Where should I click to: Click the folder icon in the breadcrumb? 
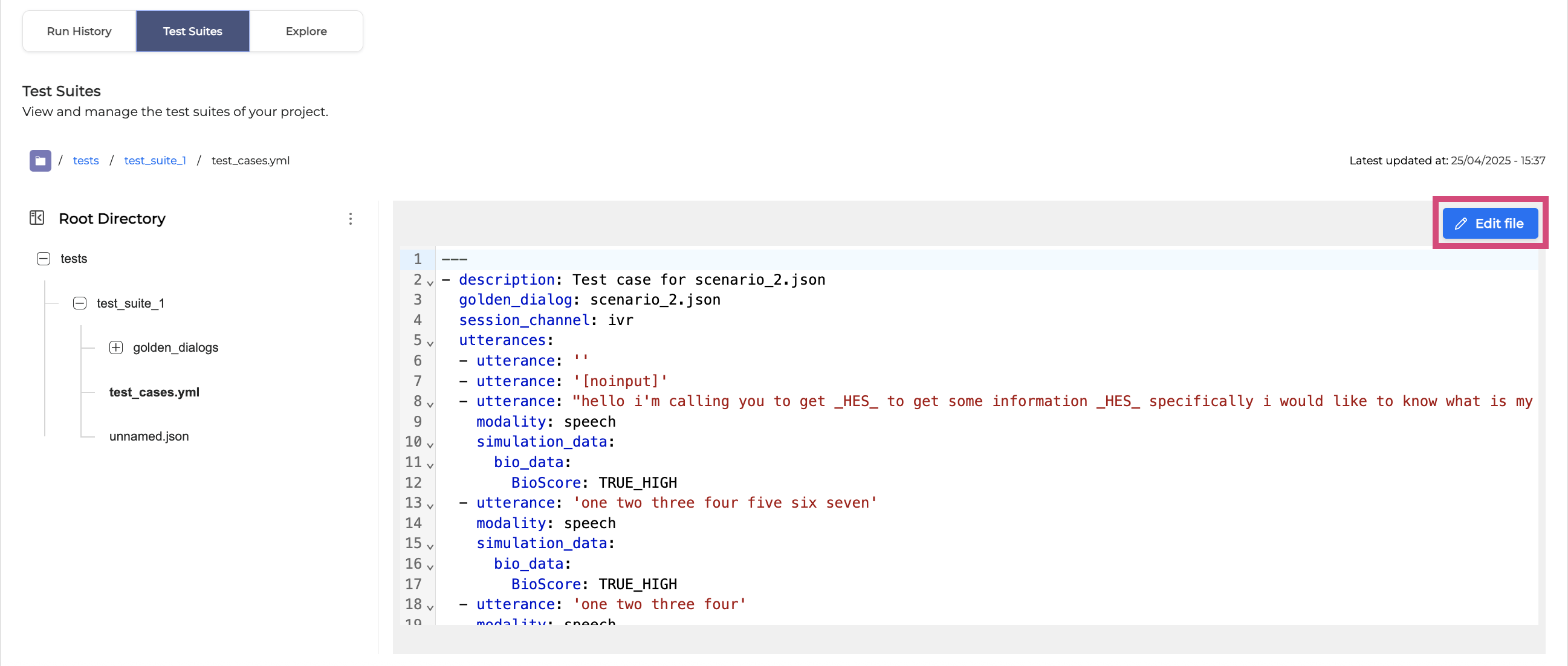point(40,161)
